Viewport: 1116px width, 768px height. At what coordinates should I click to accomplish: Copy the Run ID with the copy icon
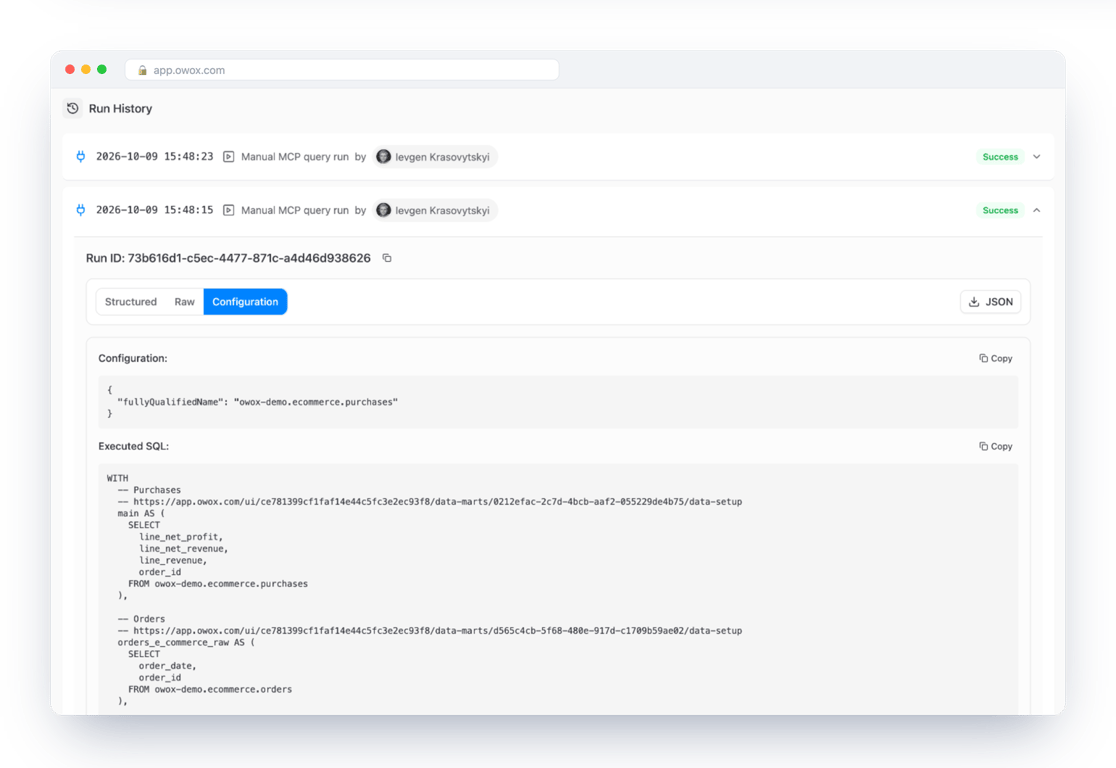click(x=387, y=258)
